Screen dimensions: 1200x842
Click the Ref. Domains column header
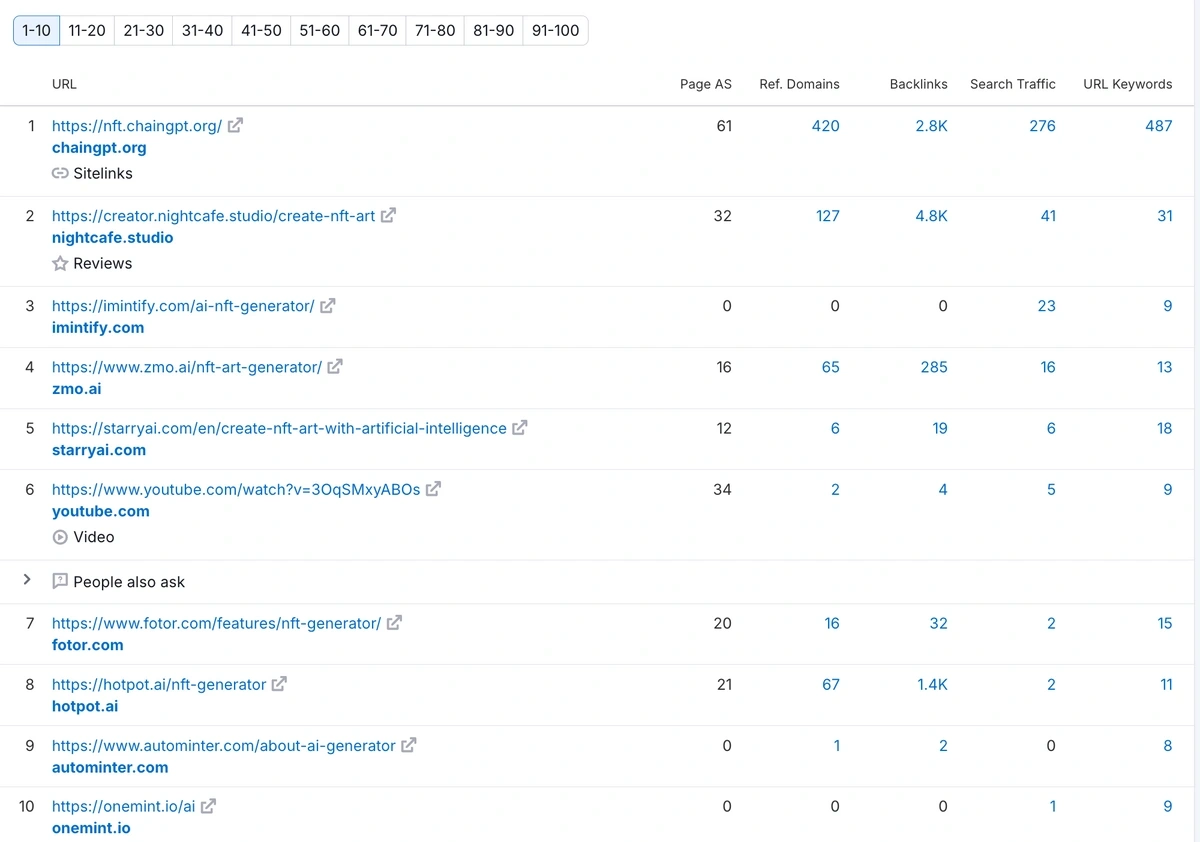(x=799, y=84)
